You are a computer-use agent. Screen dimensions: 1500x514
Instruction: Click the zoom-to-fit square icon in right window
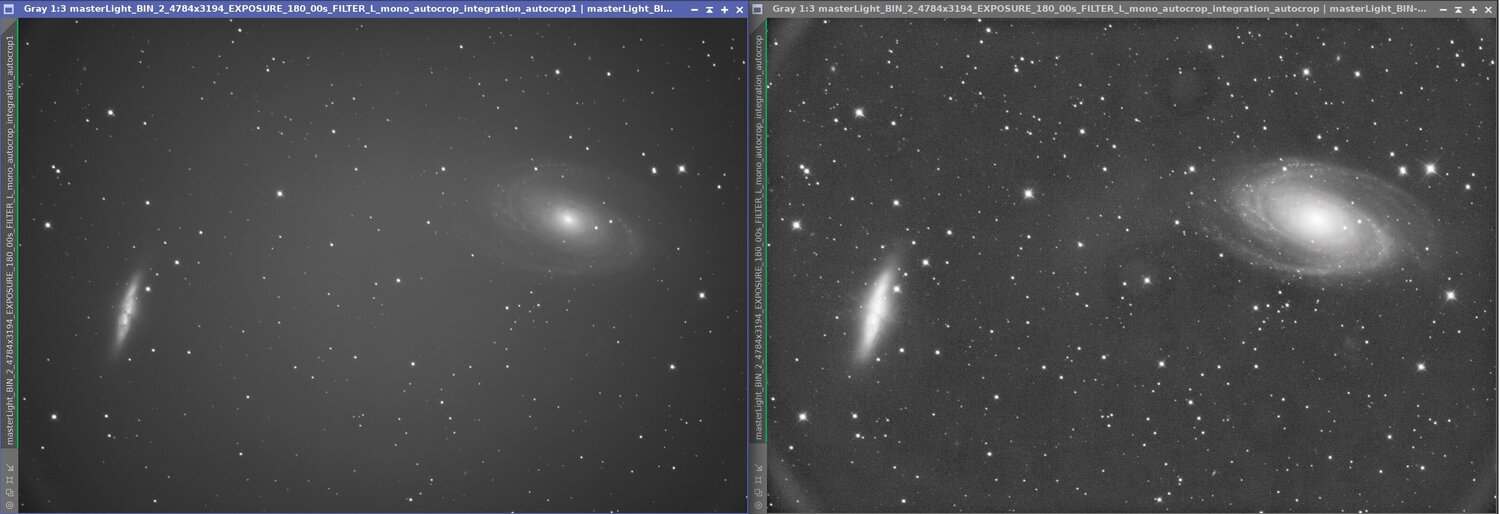[758, 480]
